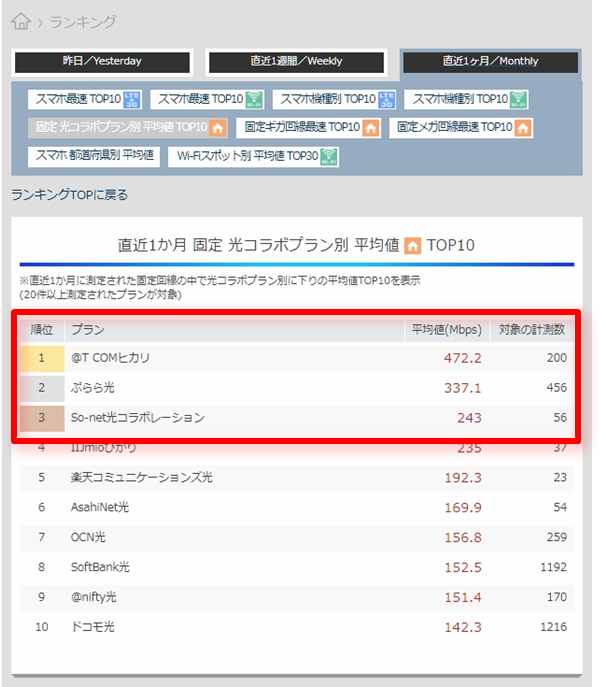
Task: Click Wi-Fi icon on スマホ最速 TOP10
Action: [x=254, y=99]
